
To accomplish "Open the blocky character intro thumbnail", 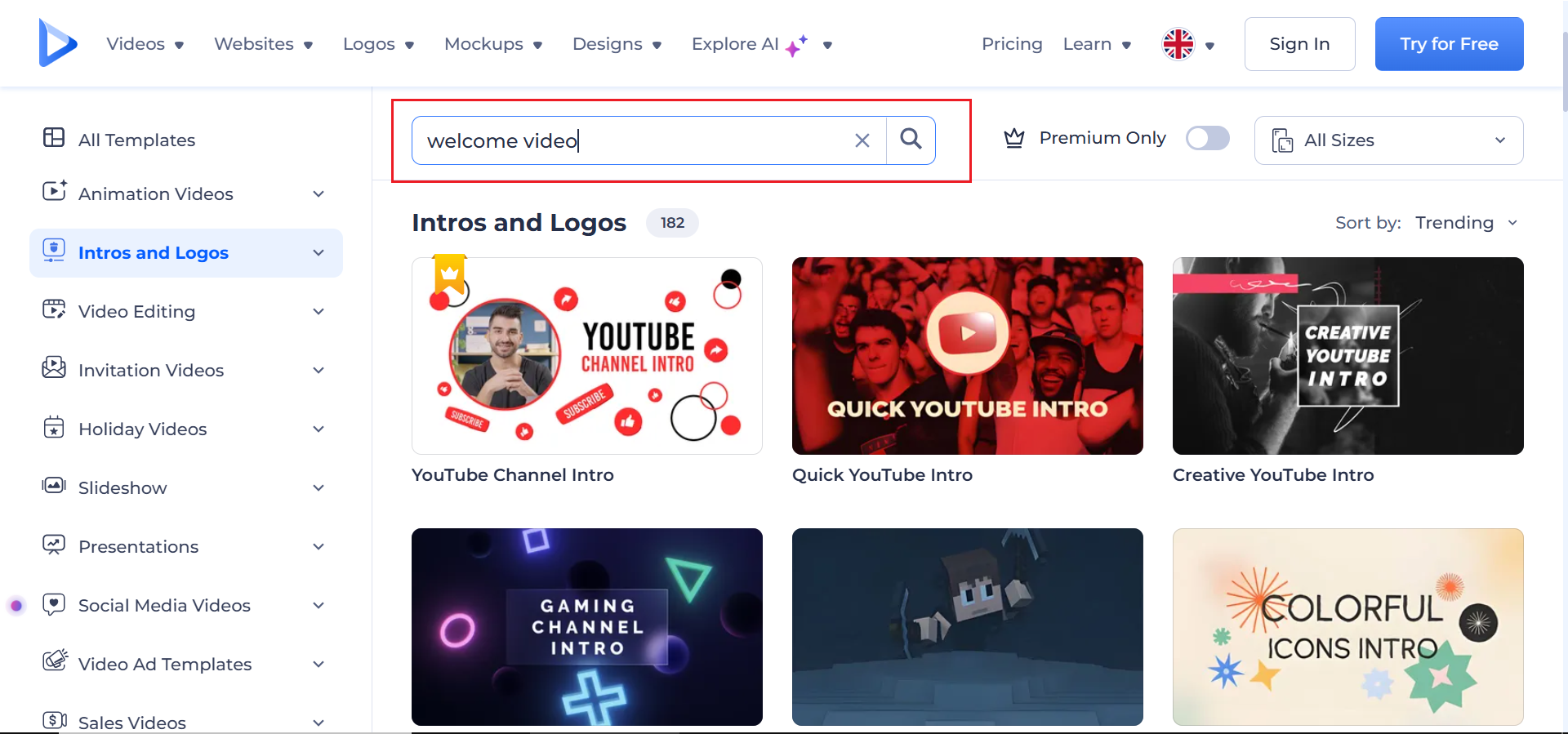I will coord(968,627).
